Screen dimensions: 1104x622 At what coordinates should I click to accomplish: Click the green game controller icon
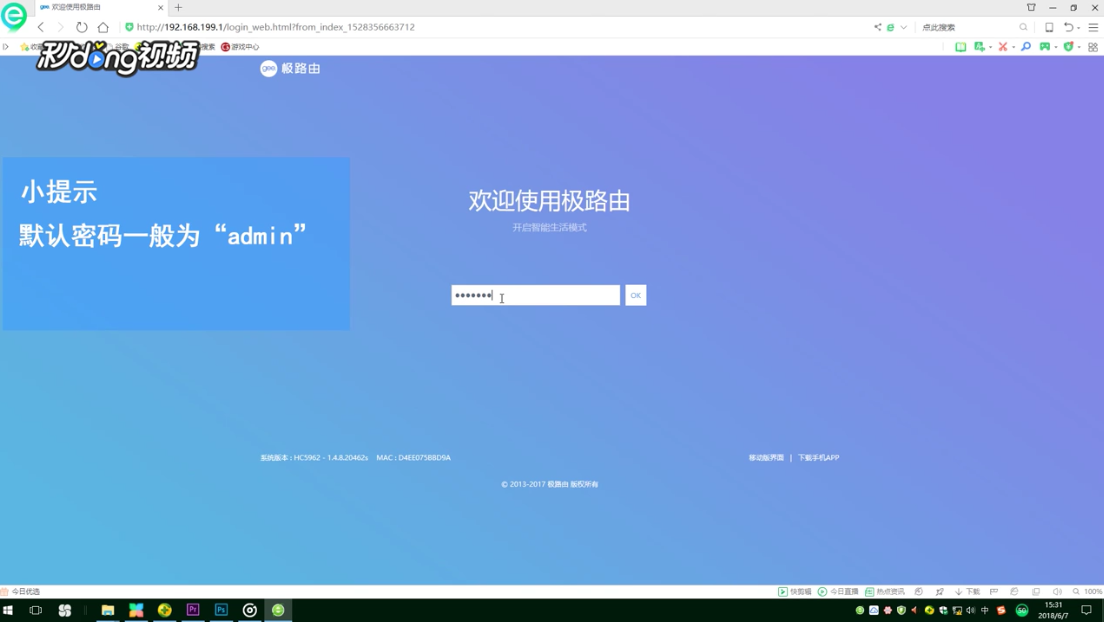point(1045,46)
